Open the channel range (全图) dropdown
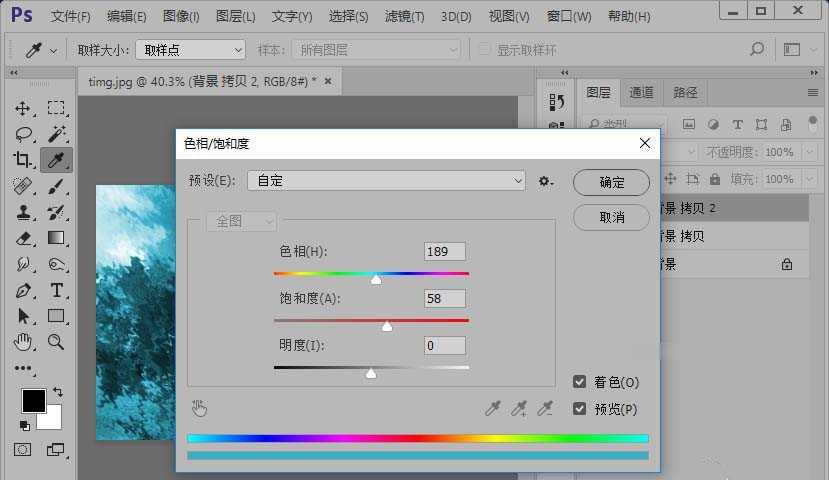The width and height of the screenshot is (829, 480). coord(241,221)
